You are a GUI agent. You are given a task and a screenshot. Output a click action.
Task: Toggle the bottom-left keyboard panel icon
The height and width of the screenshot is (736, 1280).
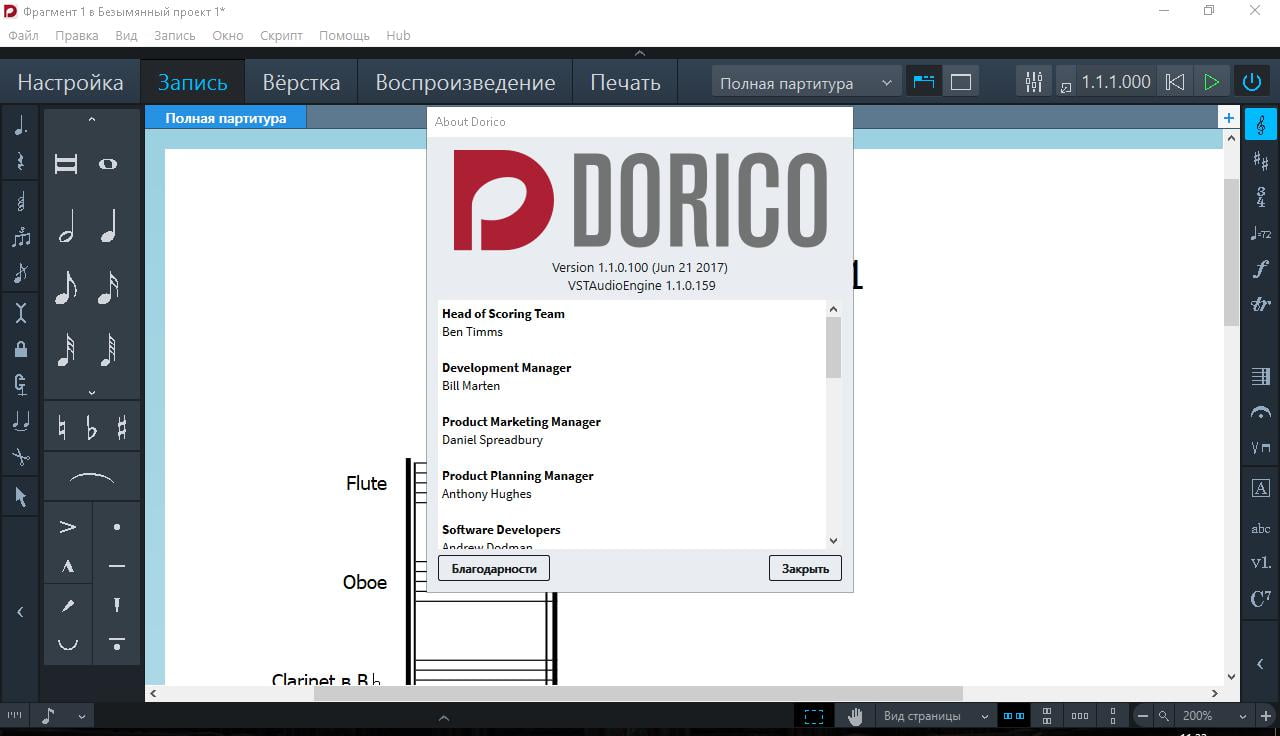point(15,716)
